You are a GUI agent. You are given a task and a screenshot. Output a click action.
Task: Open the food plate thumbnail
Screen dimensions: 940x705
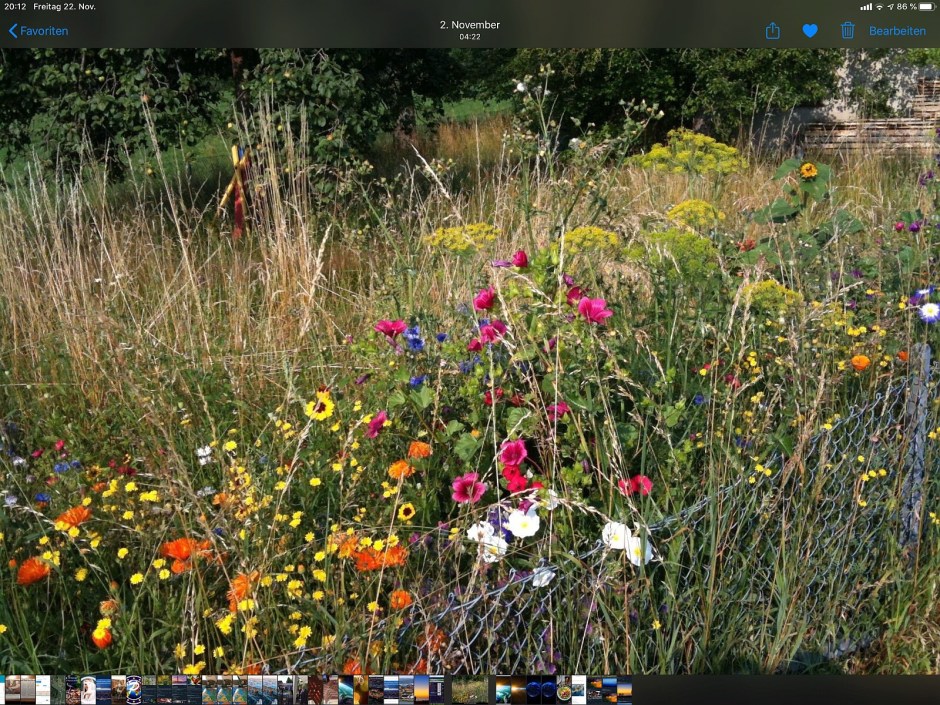565,690
